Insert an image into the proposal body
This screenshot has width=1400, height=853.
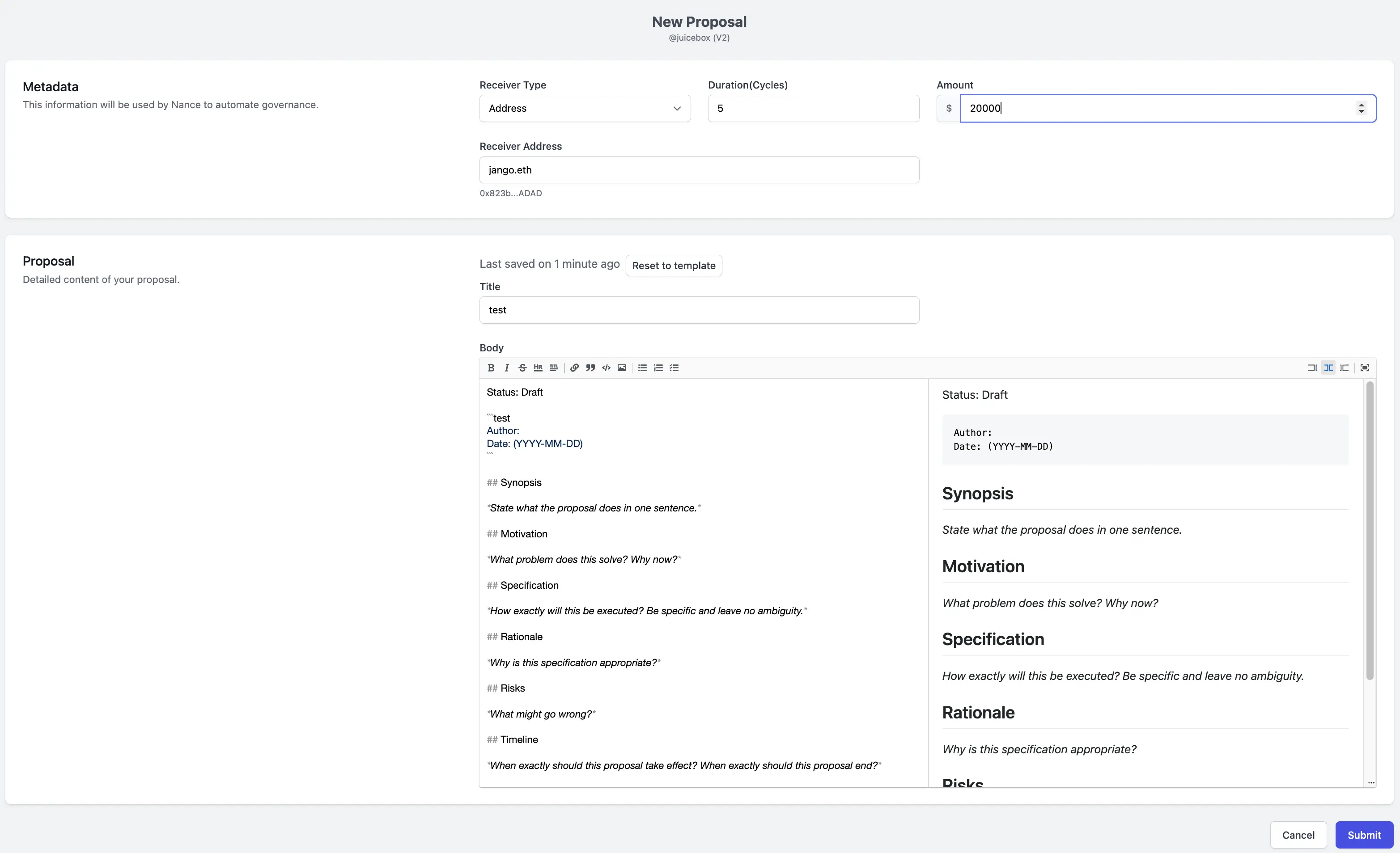[x=622, y=368]
